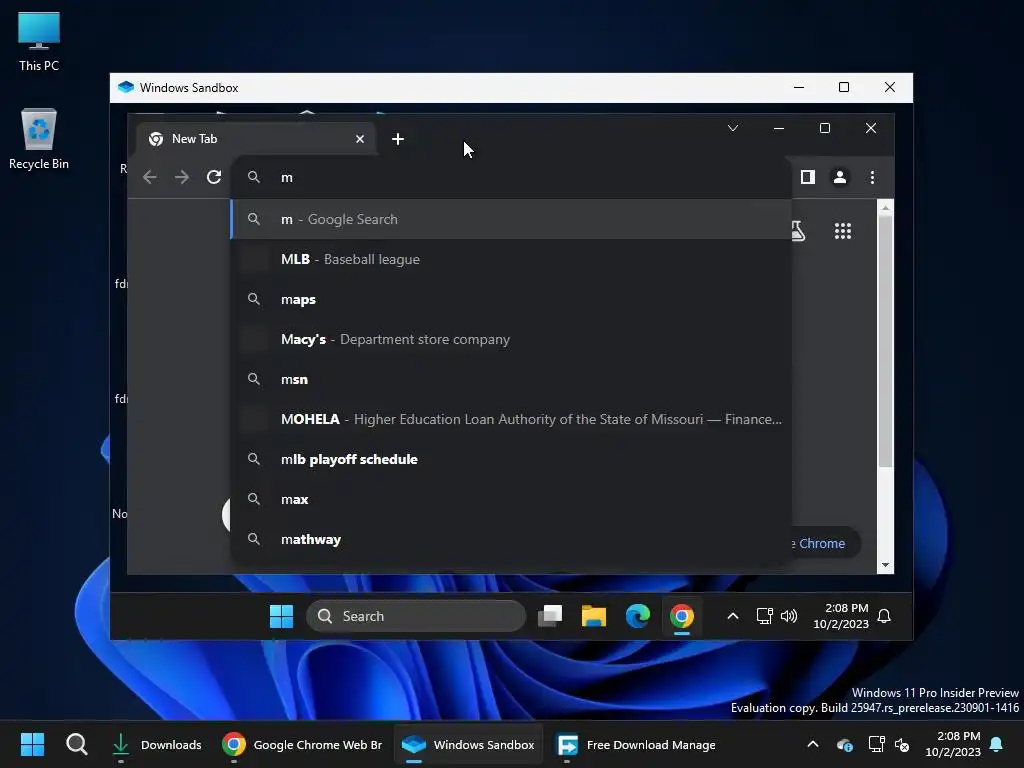Click the scrollbar up arrow in Chrome
This screenshot has width=1024, height=768.
(885, 208)
